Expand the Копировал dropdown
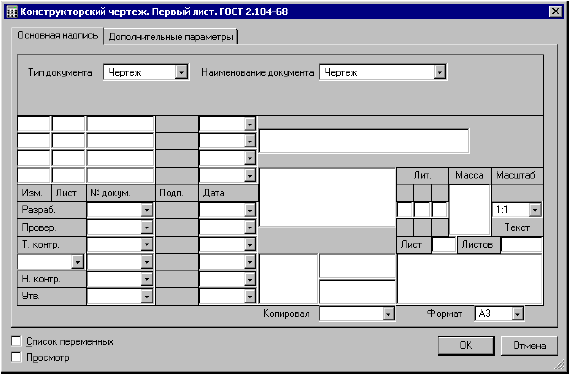Viewport: 569px width, 375px height. [388, 314]
